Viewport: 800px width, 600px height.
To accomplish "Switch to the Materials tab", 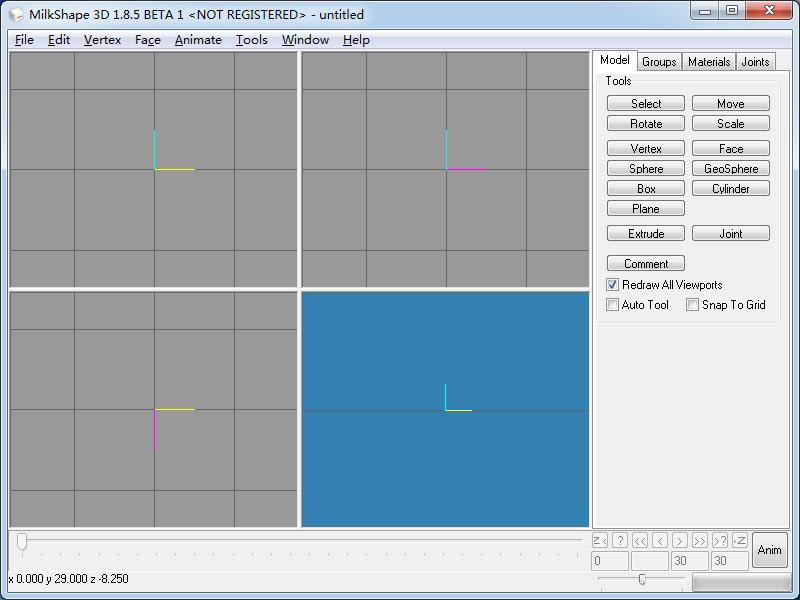I will 709,62.
